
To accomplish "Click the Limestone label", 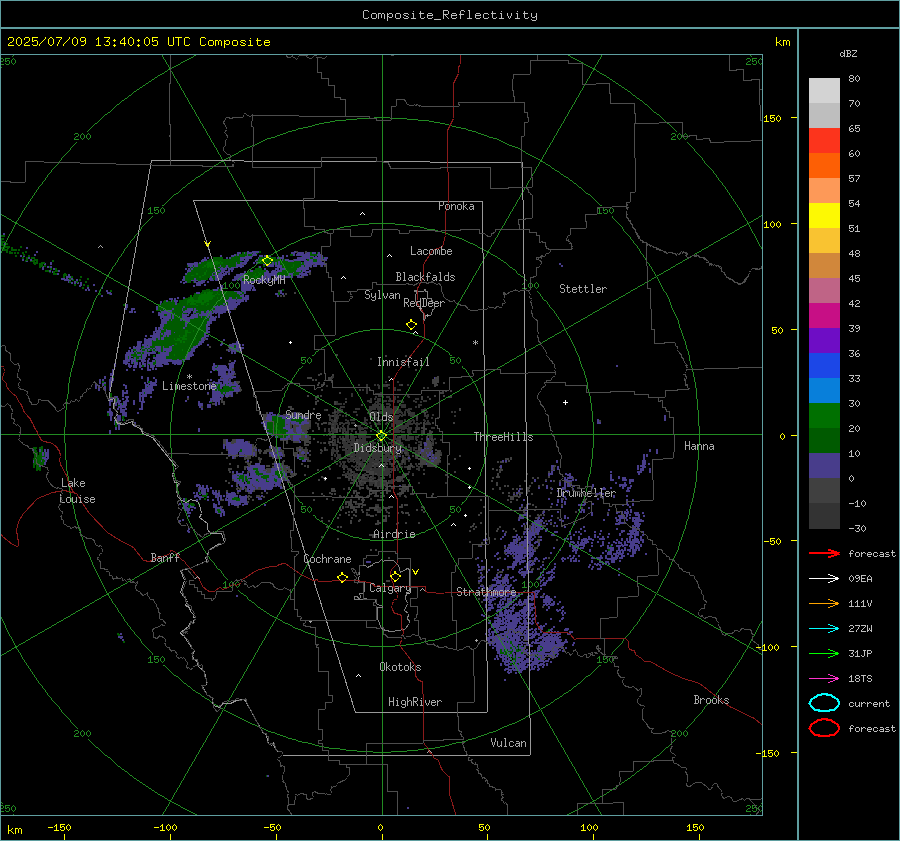I will pos(189,386).
